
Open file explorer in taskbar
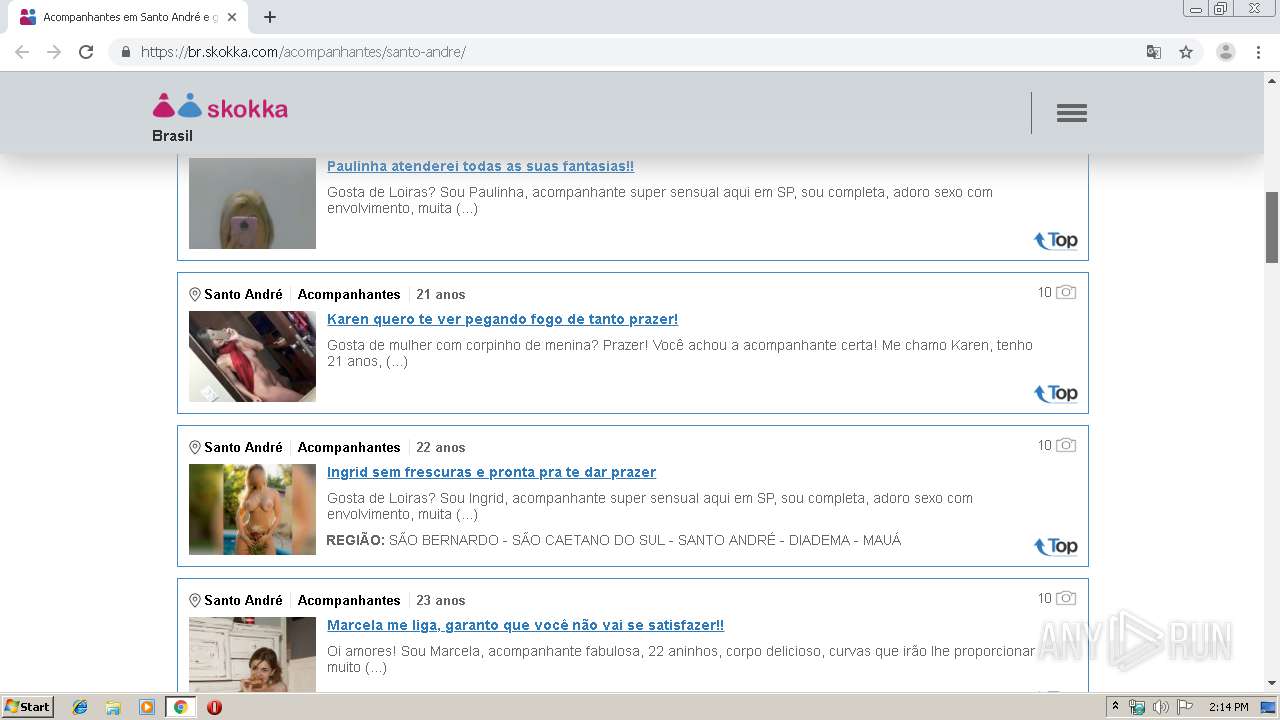pos(113,707)
